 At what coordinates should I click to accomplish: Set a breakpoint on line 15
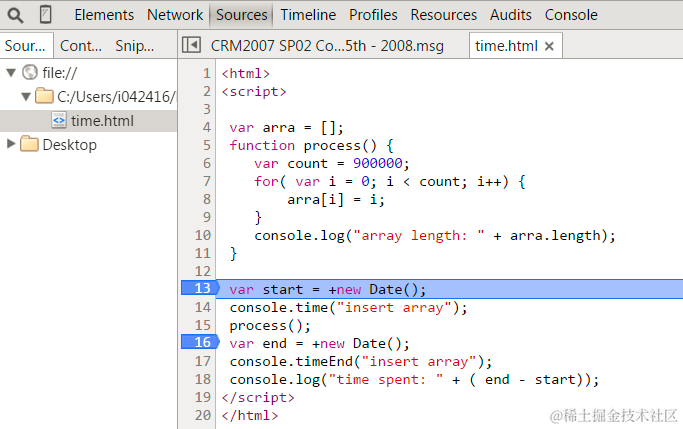(x=203, y=325)
